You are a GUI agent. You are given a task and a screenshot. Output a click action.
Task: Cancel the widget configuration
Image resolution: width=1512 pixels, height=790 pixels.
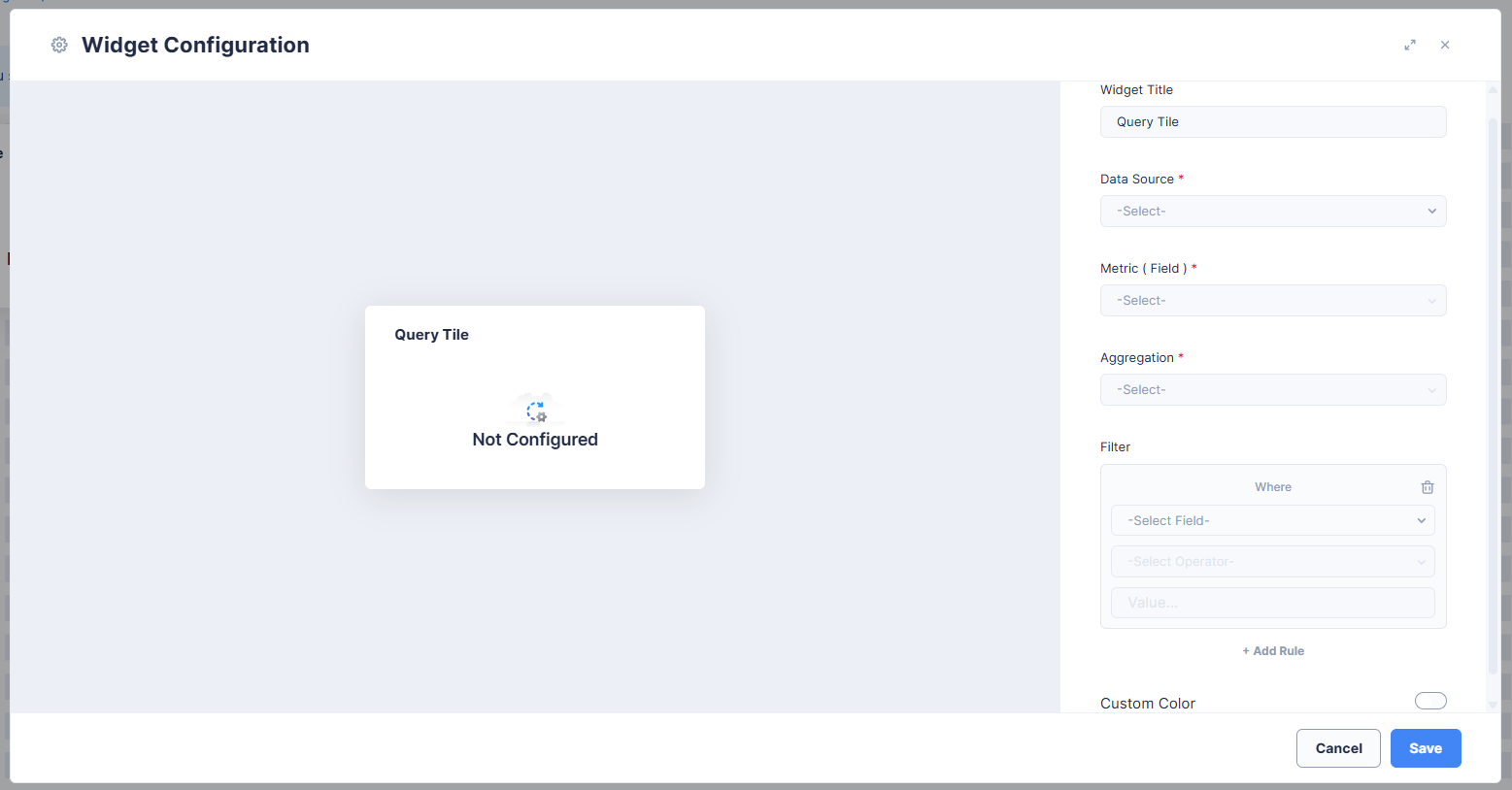tap(1338, 748)
